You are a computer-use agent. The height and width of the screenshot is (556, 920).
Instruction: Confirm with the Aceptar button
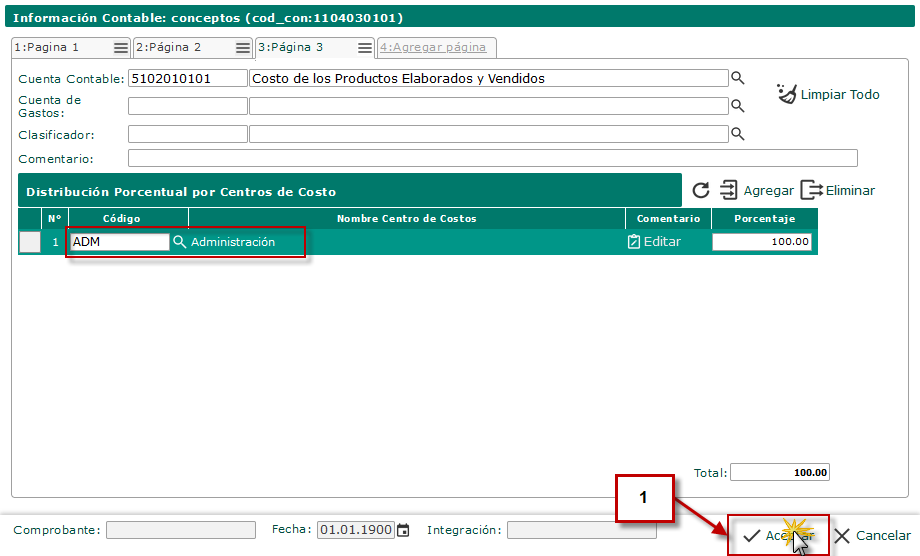[778, 535]
